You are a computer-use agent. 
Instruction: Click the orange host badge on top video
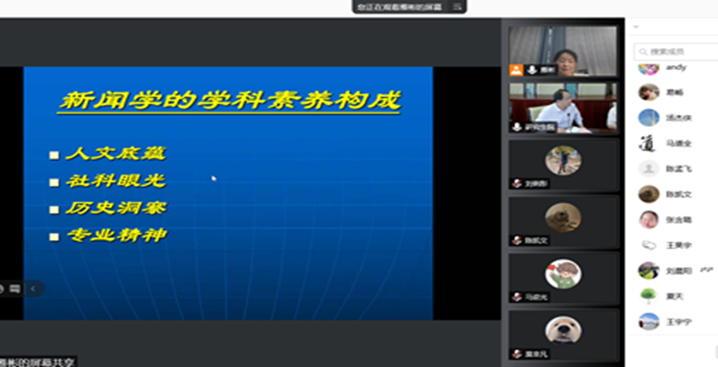(x=516, y=70)
